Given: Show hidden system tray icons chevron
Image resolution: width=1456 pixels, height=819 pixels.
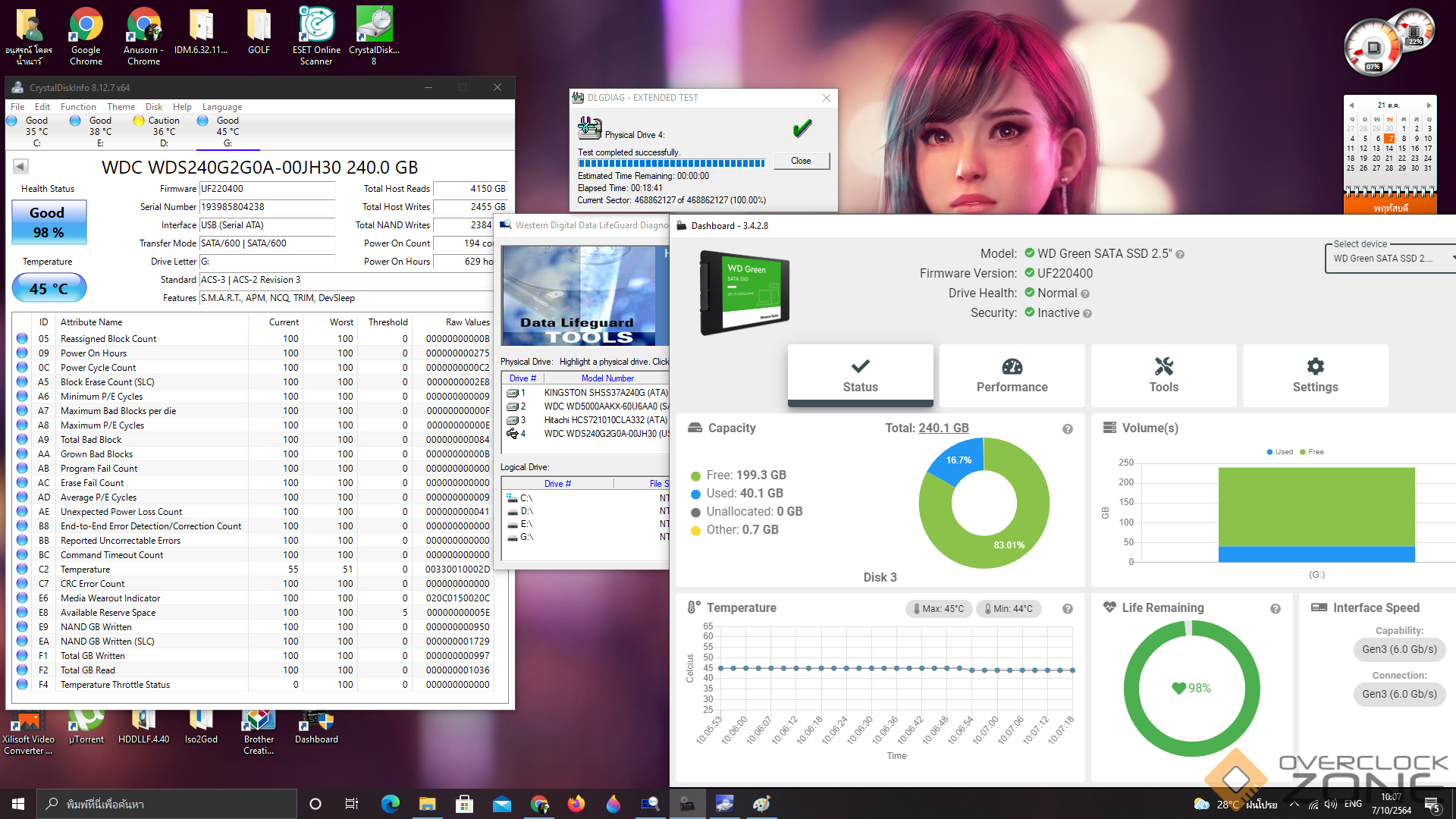Looking at the screenshot, I should (1294, 804).
